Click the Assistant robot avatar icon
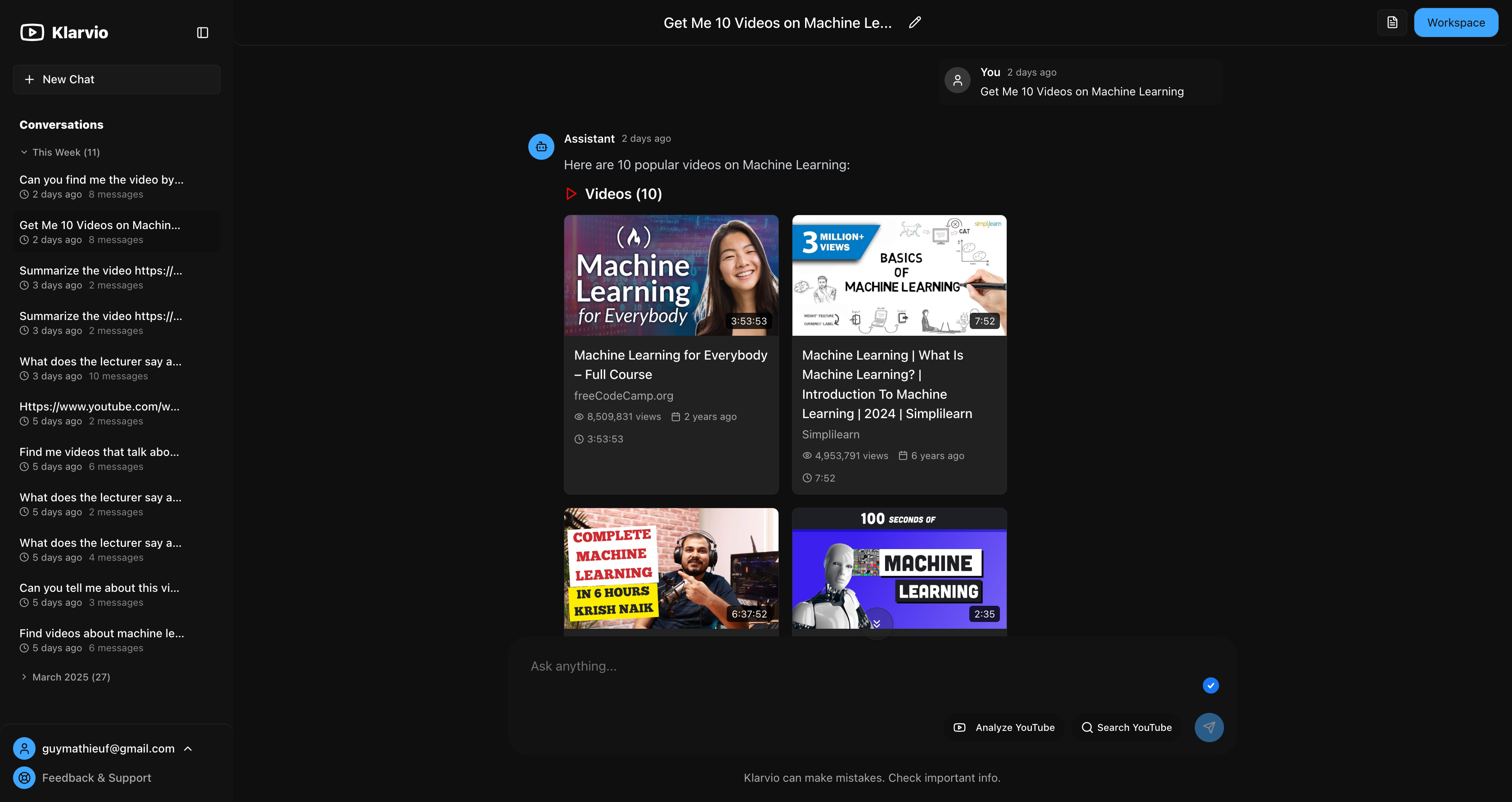Image resolution: width=1512 pixels, height=802 pixels. 541,147
